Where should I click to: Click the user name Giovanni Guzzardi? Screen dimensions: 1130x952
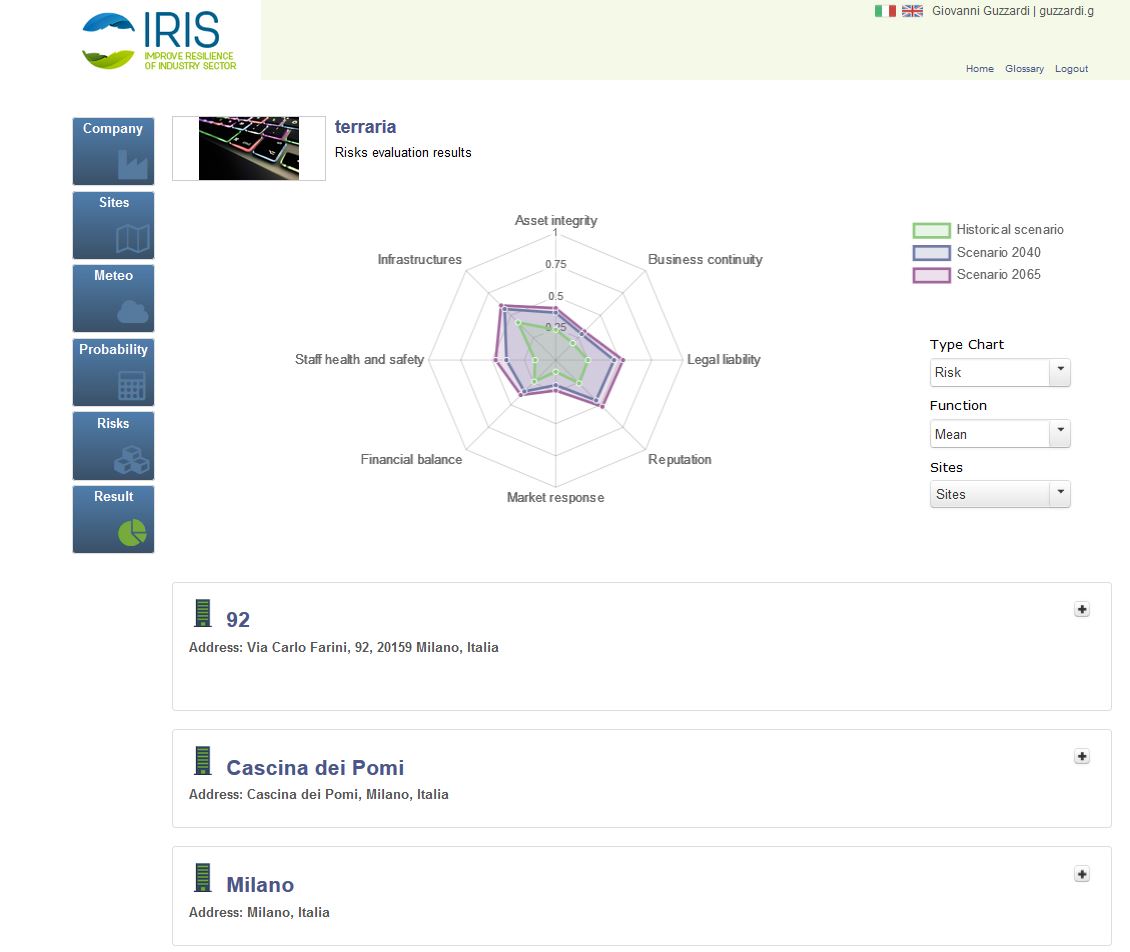tap(980, 11)
